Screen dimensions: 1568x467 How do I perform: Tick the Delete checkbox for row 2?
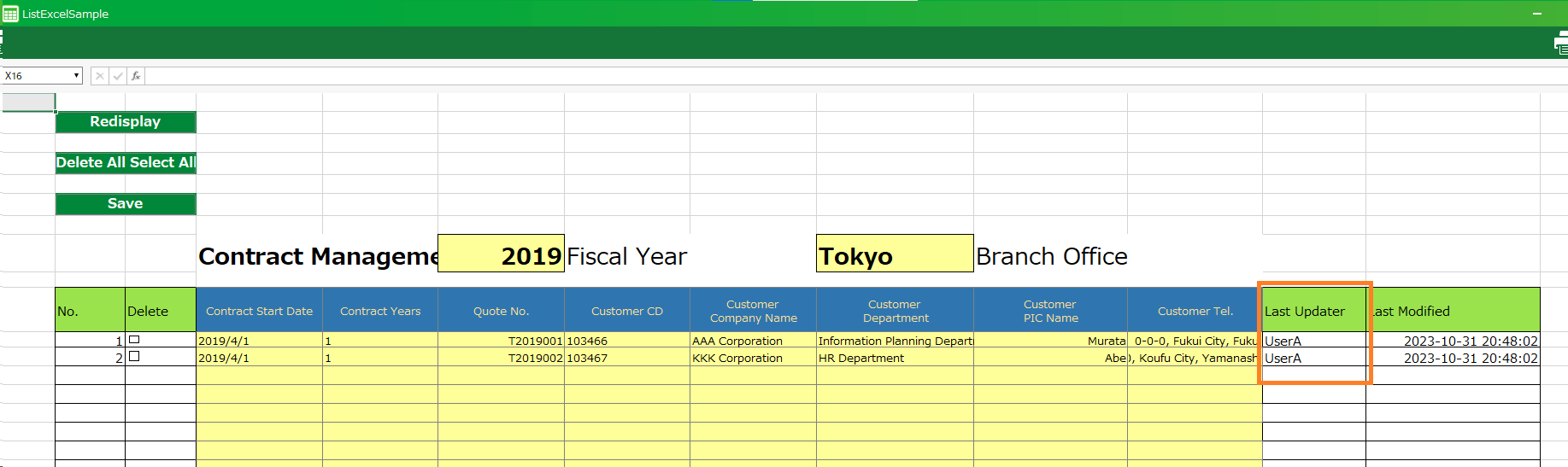(134, 357)
